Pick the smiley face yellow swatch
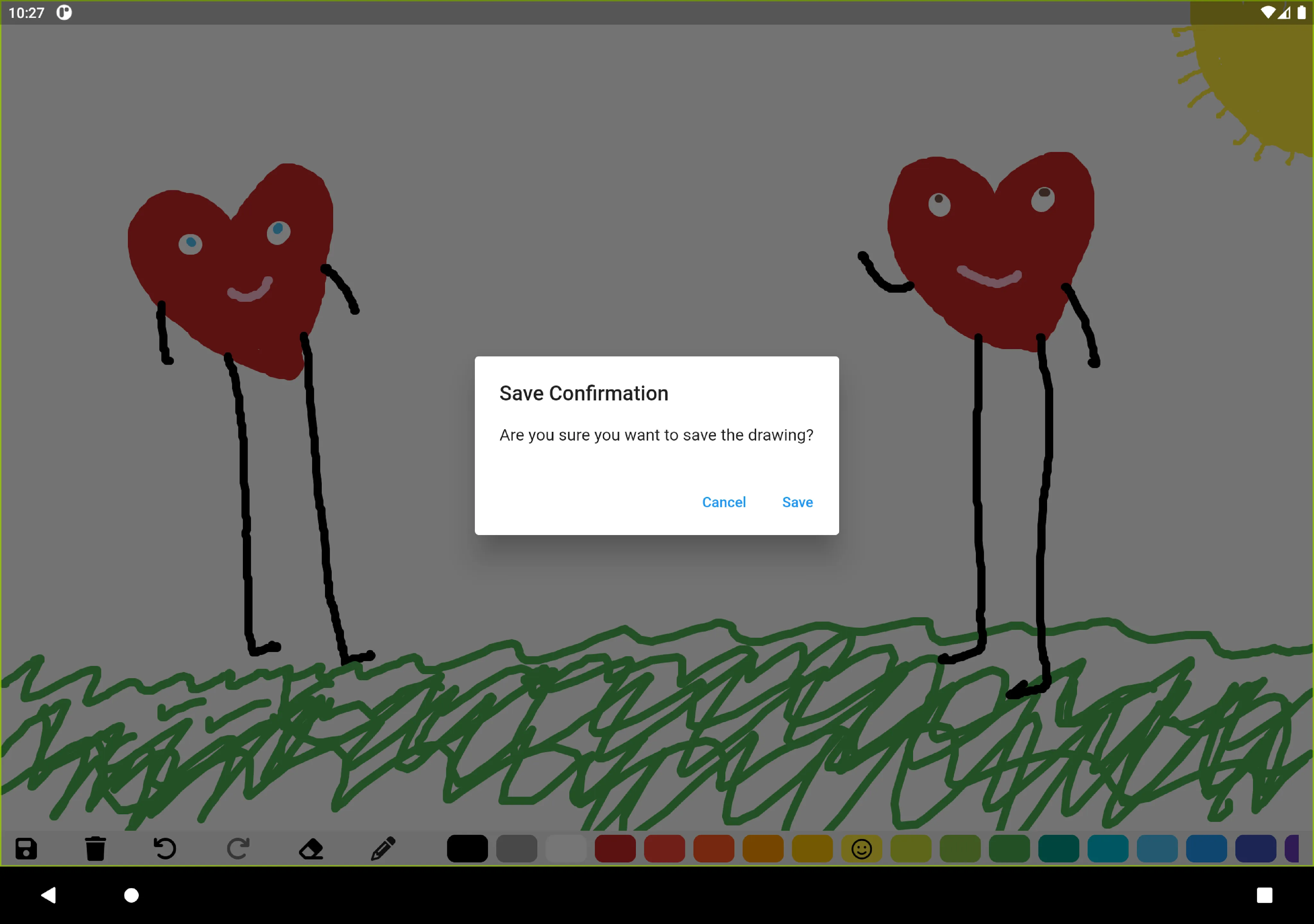The width and height of the screenshot is (1314, 924). tap(861, 848)
